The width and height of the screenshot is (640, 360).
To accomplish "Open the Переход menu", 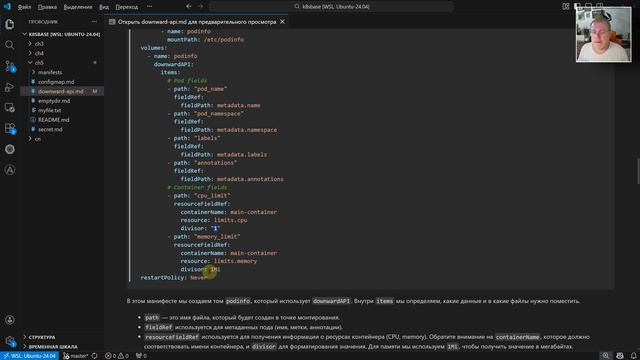I will 127,7.
